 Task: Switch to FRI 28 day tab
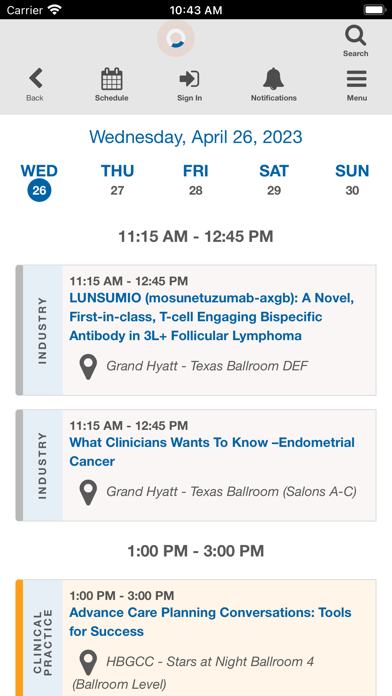click(x=195, y=182)
